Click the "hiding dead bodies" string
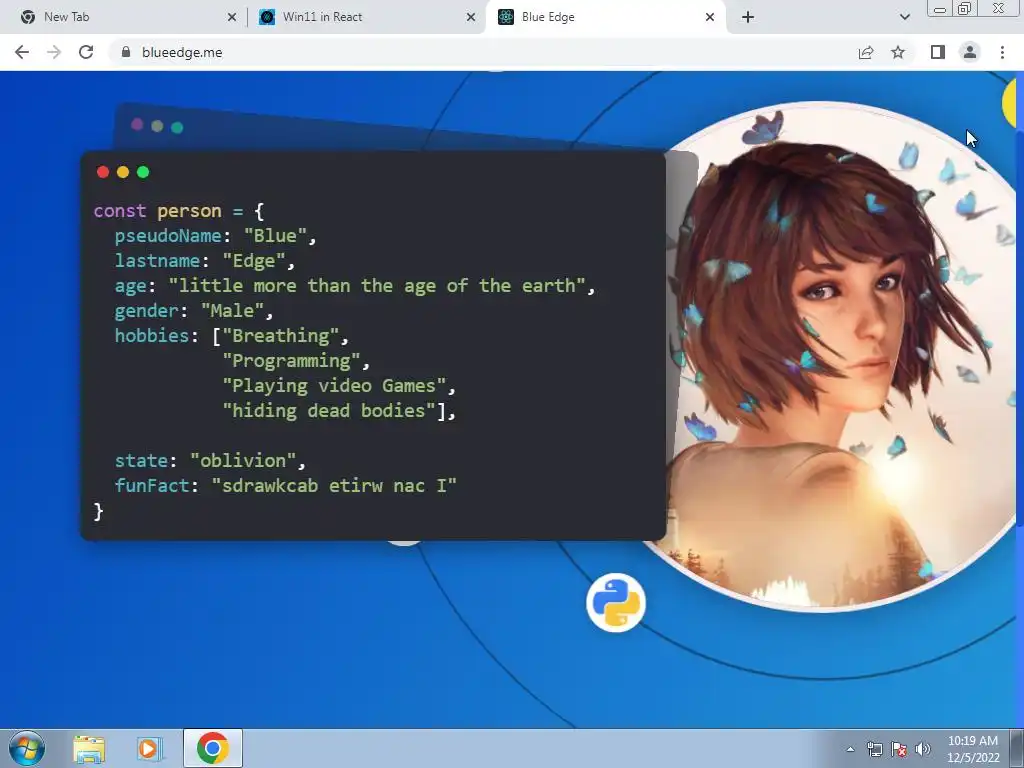The width and height of the screenshot is (1024, 768). (328, 410)
